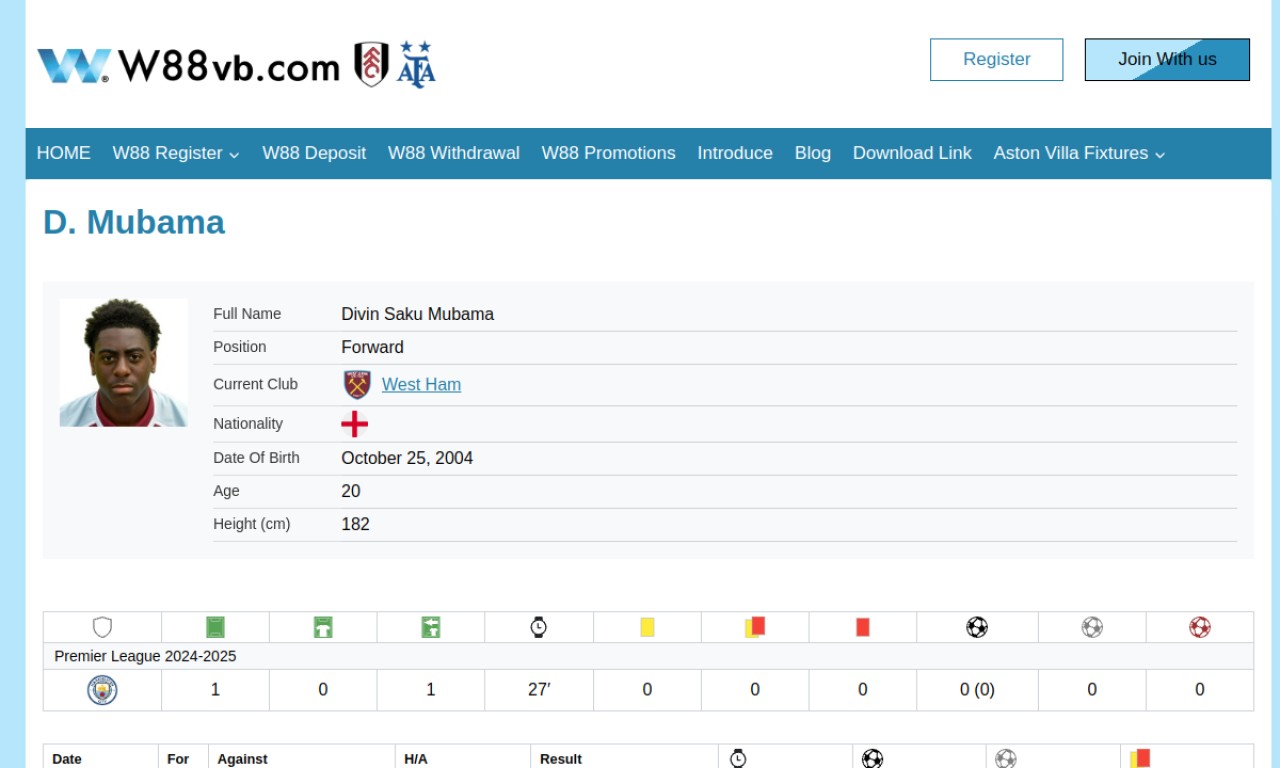Click the black football goals icon in stats header
The image size is (1280, 768).
pyautogui.click(x=977, y=627)
